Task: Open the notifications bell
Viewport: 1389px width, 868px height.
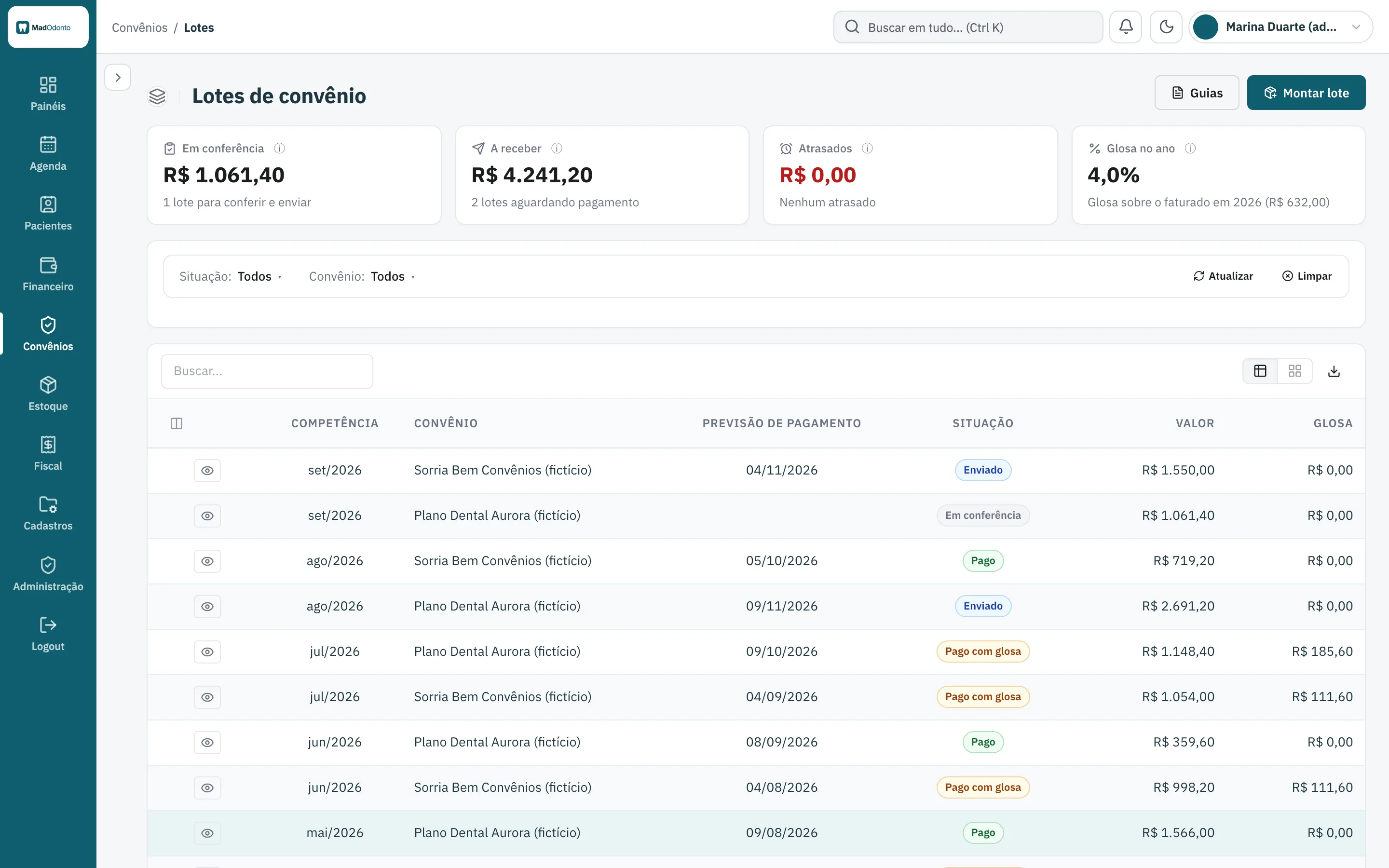Action: pos(1126,27)
